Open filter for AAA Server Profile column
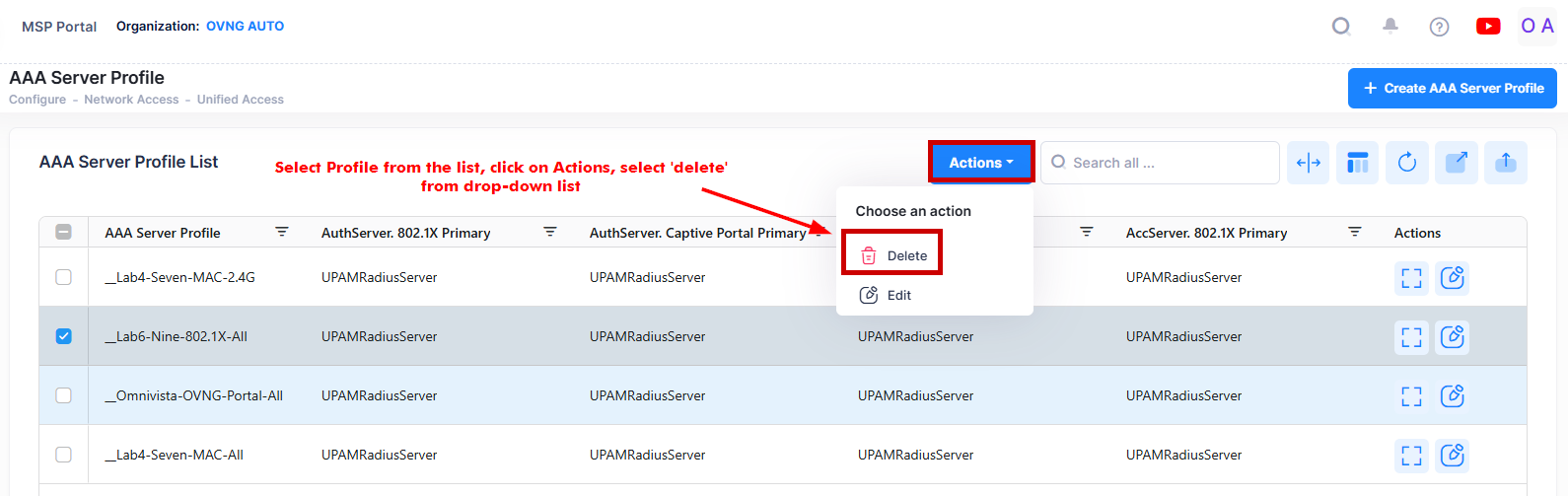Image resolution: width=1568 pixels, height=496 pixels. (282, 232)
